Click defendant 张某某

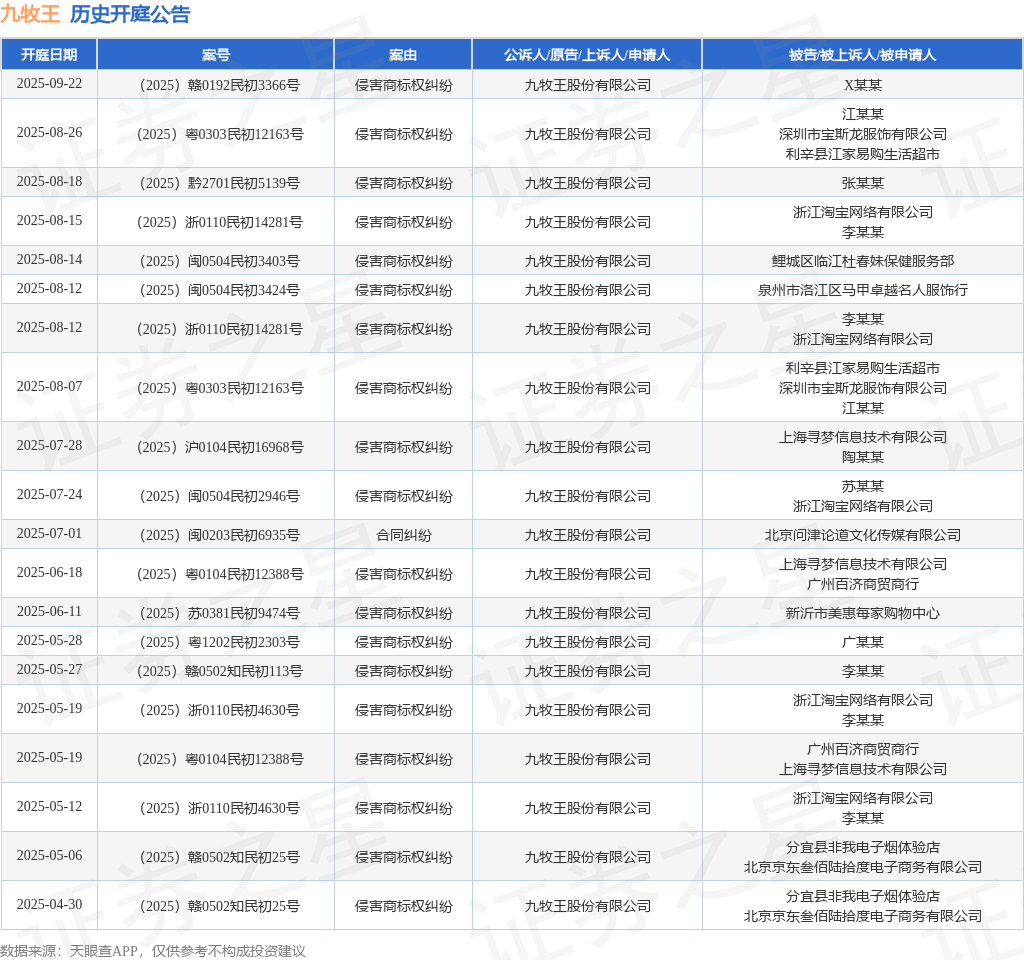(863, 183)
